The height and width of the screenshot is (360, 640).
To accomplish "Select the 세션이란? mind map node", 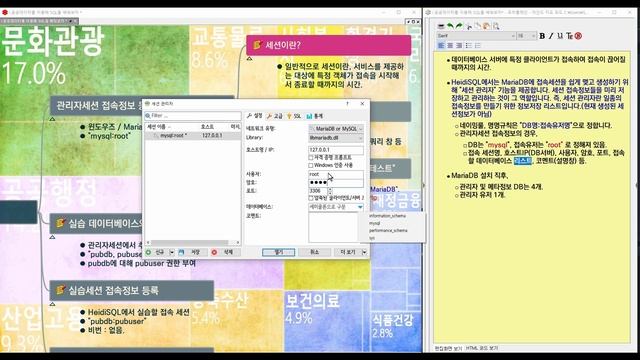I will (329, 45).
